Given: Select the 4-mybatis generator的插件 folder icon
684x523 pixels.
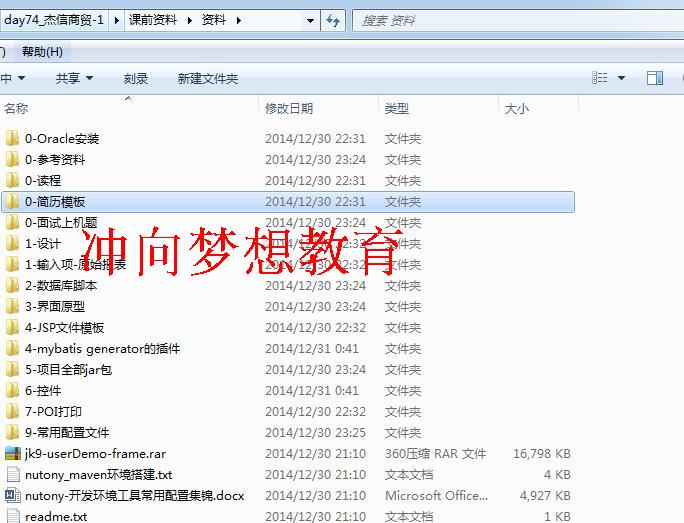Looking at the screenshot, I should [x=13, y=349].
